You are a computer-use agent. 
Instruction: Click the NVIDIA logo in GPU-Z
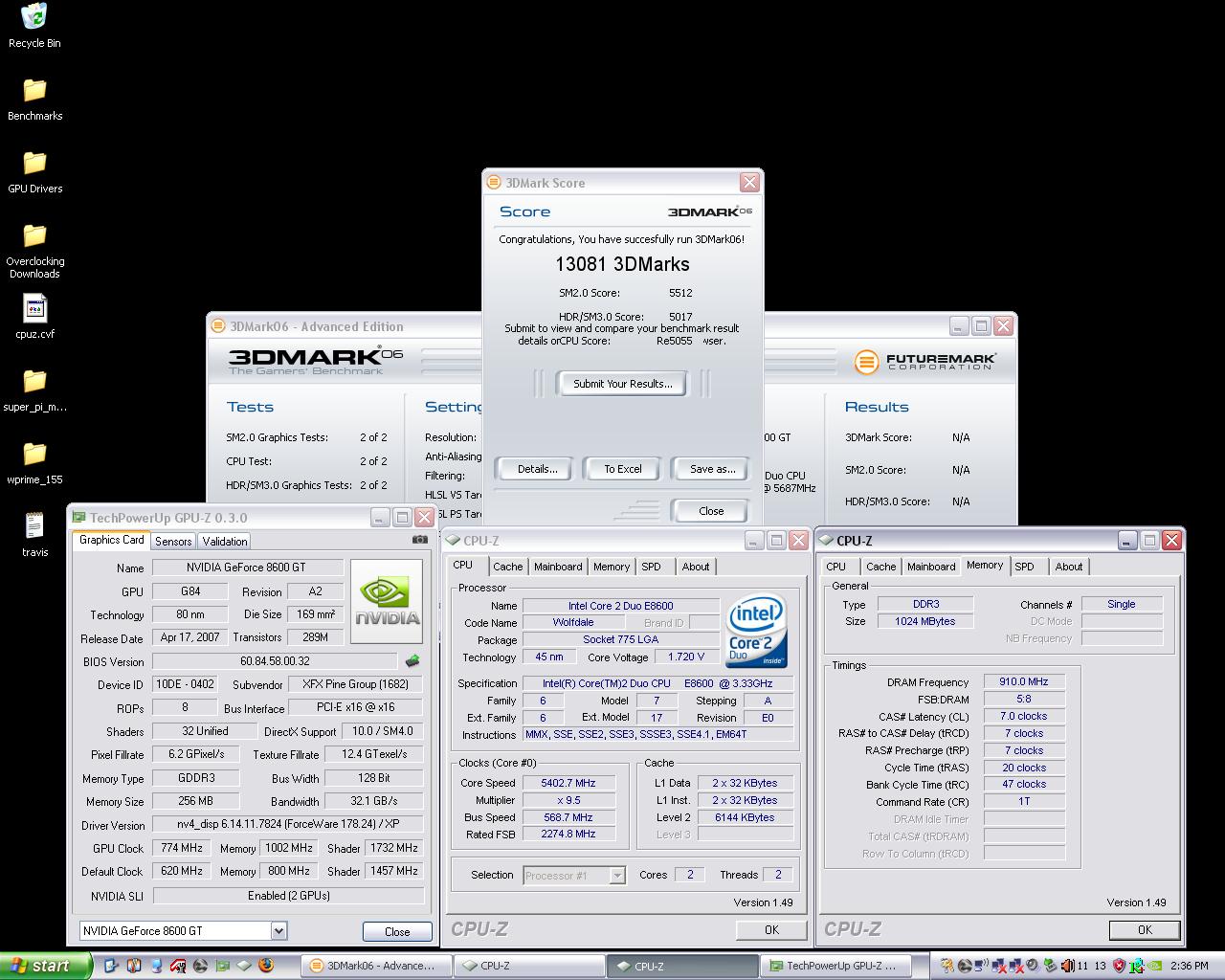[388, 600]
